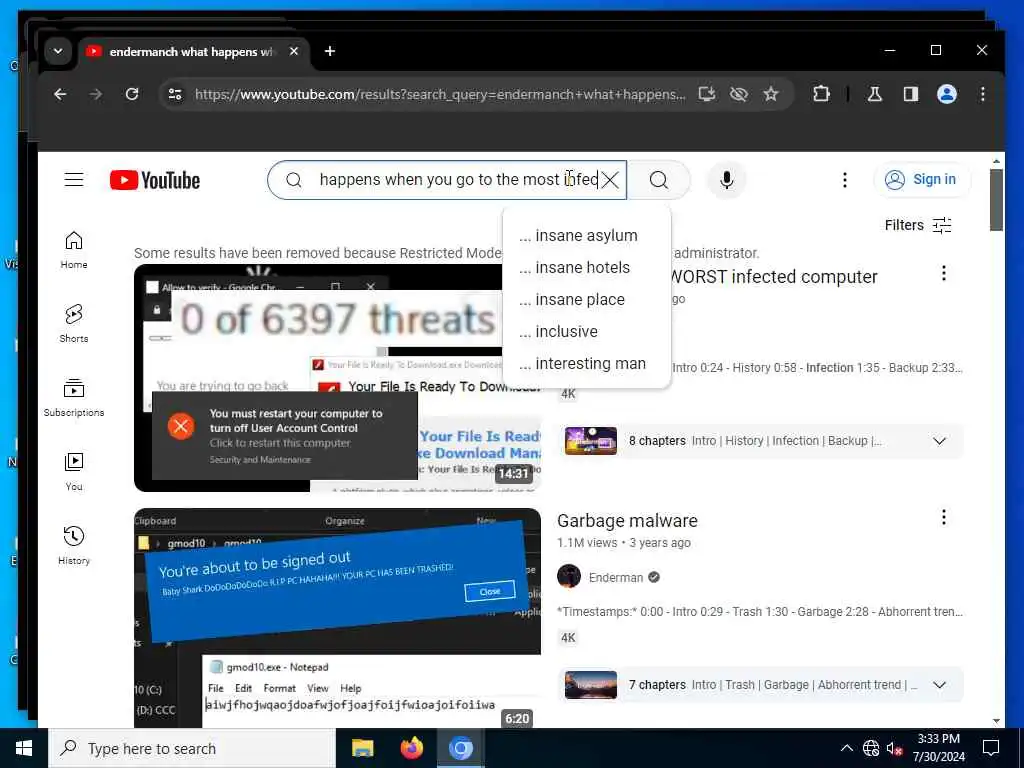Screen dimensions: 1024x768
Task: Start voice search with the microphone
Action: pyautogui.click(x=727, y=180)
